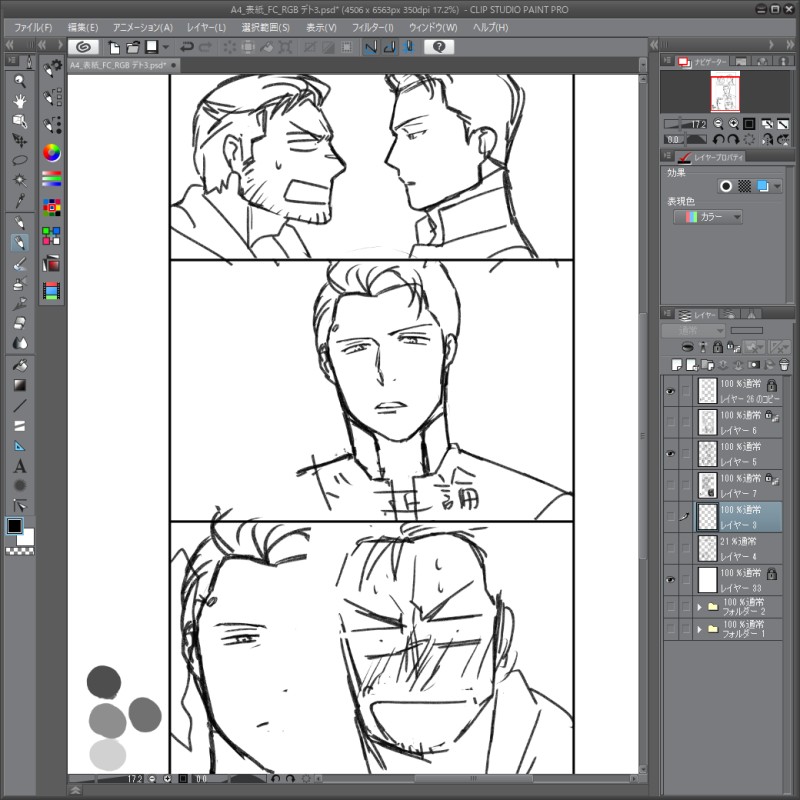Toggle snap to ruler in command bar
800x800 pixels.
click(371, 47)
